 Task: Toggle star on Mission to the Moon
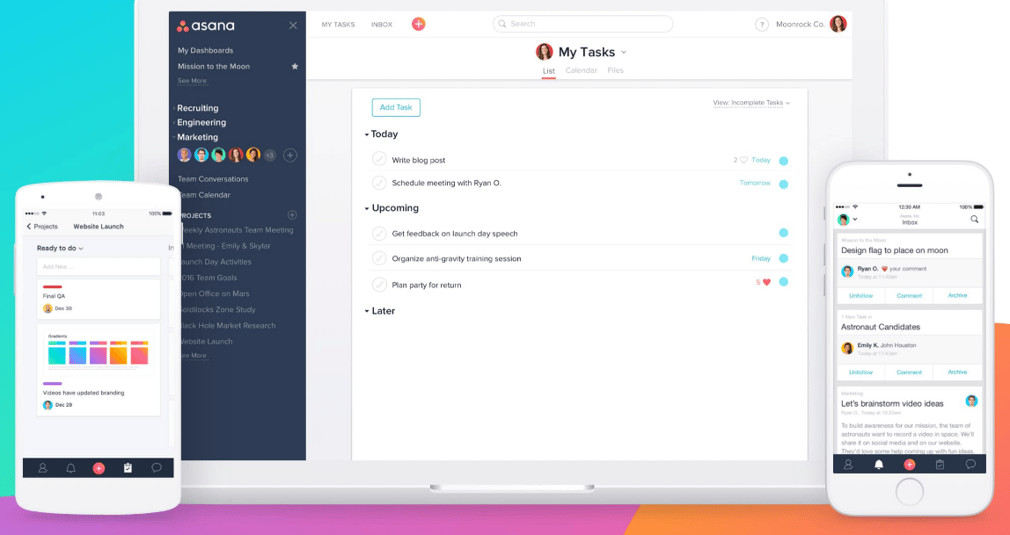click(295, 66)
